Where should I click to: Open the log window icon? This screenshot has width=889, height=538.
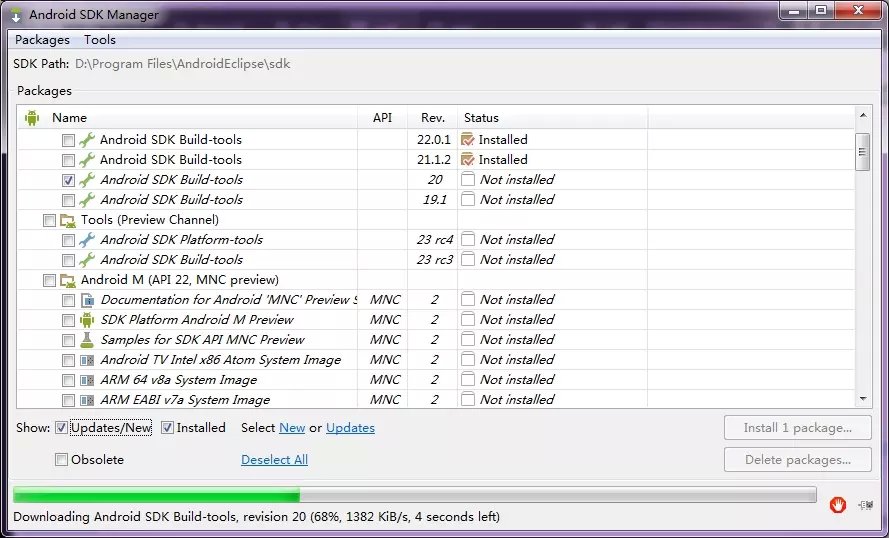pos(866,504)
